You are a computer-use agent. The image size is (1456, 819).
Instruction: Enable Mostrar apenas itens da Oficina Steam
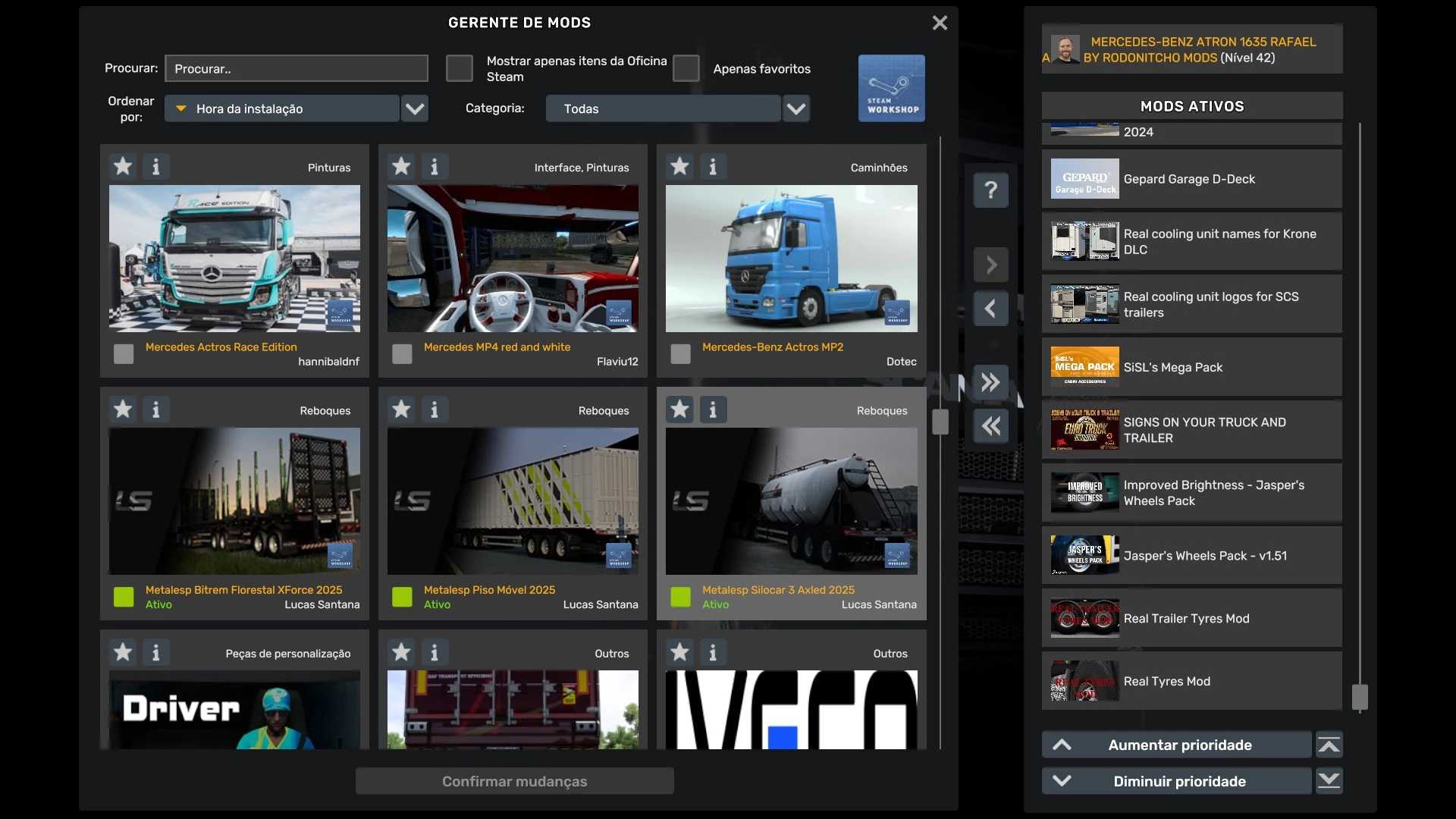click(x=459, y=68)
